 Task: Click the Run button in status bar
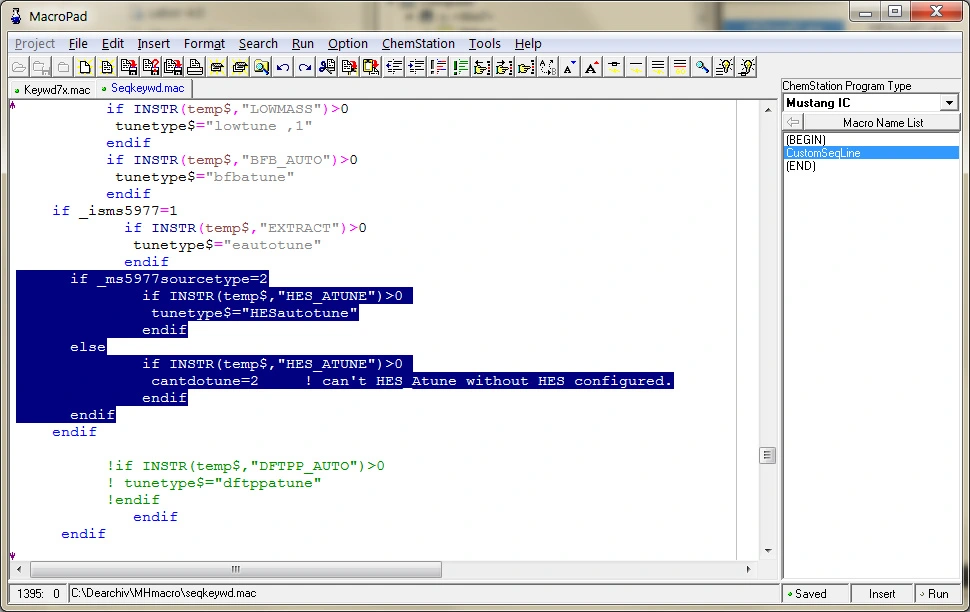(x=938, y=594)
